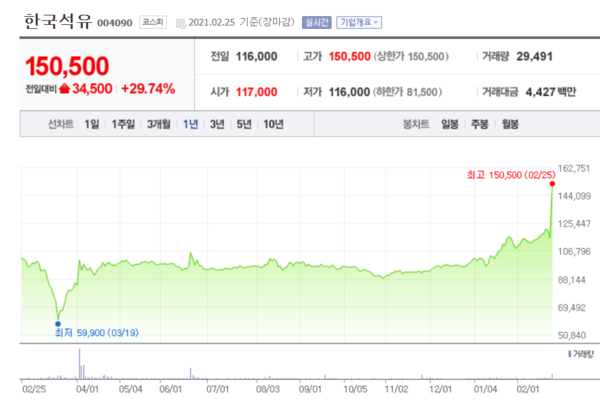Click the current price 150,500

point(67,66)
